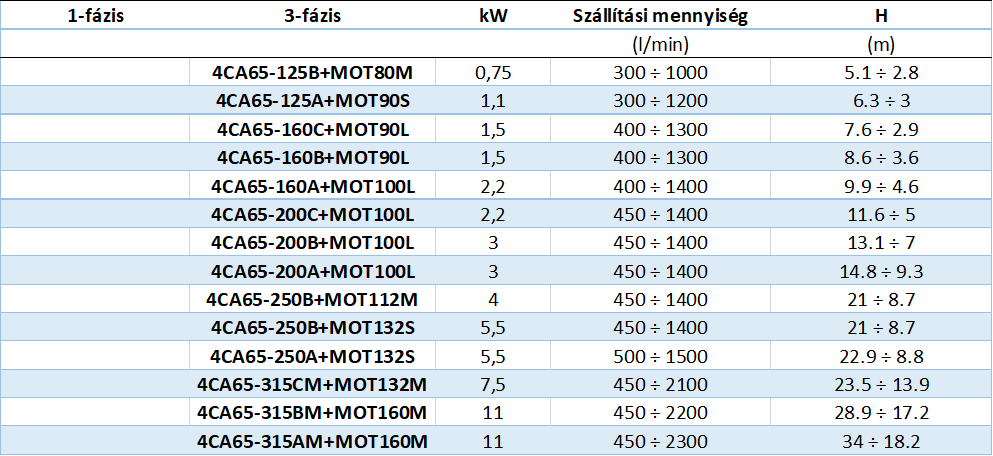Image resolution: width=993 pixels, height=456 pixels.
Task: Select the 4CA65-160C+MOT90L cell
Action: (x=313, y=129)
